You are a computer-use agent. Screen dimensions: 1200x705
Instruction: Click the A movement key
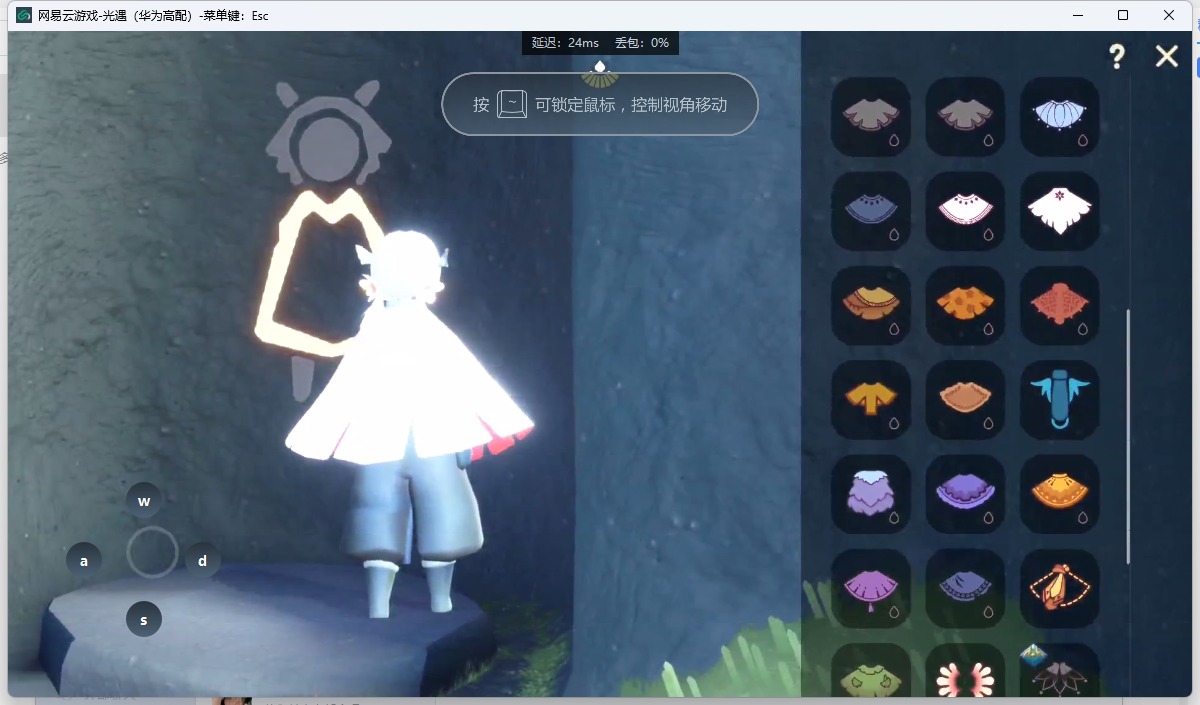pyautogui.click(x=84, y=561)
